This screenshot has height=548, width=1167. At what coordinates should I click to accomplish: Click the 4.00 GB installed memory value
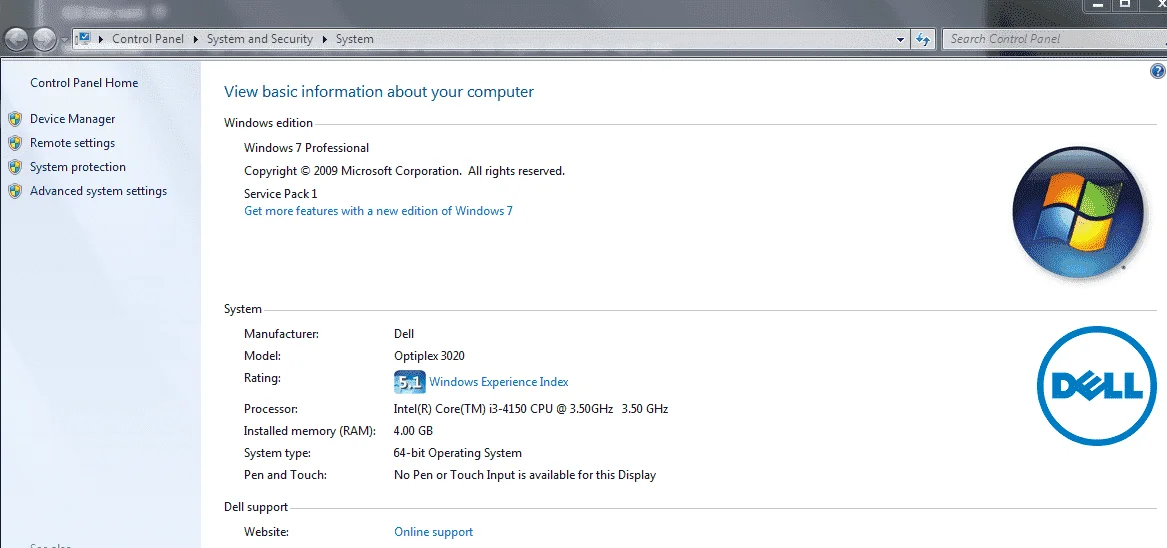[x=413, y=430]
